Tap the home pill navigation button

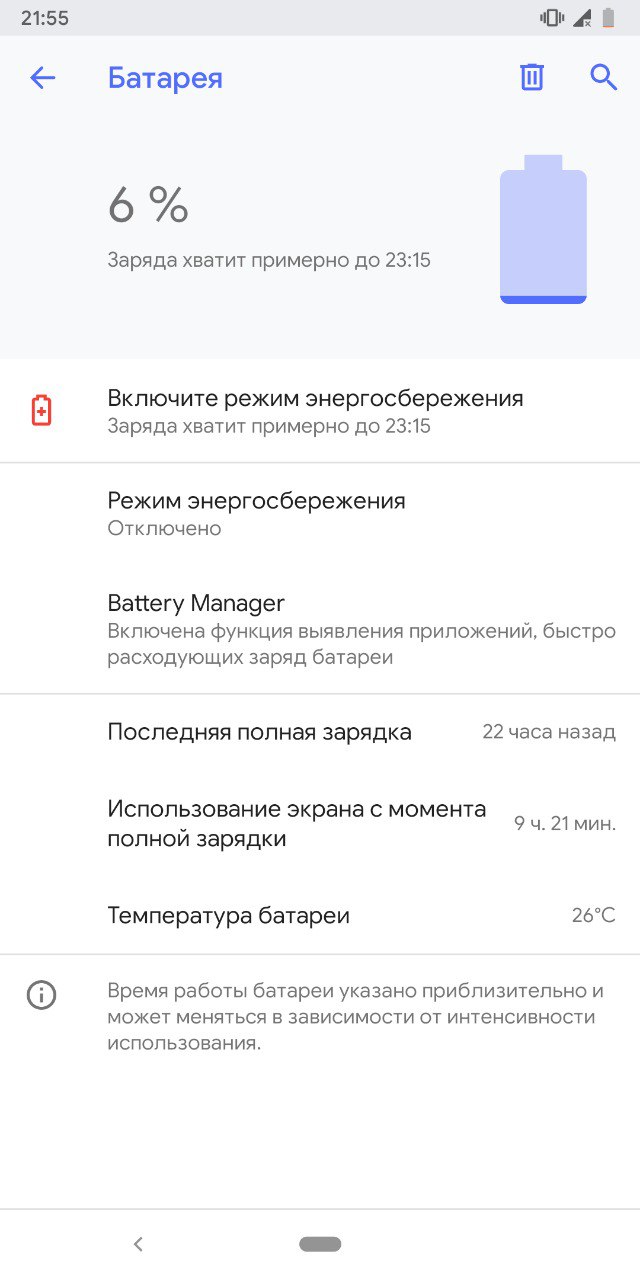[x=320, y=1244]
